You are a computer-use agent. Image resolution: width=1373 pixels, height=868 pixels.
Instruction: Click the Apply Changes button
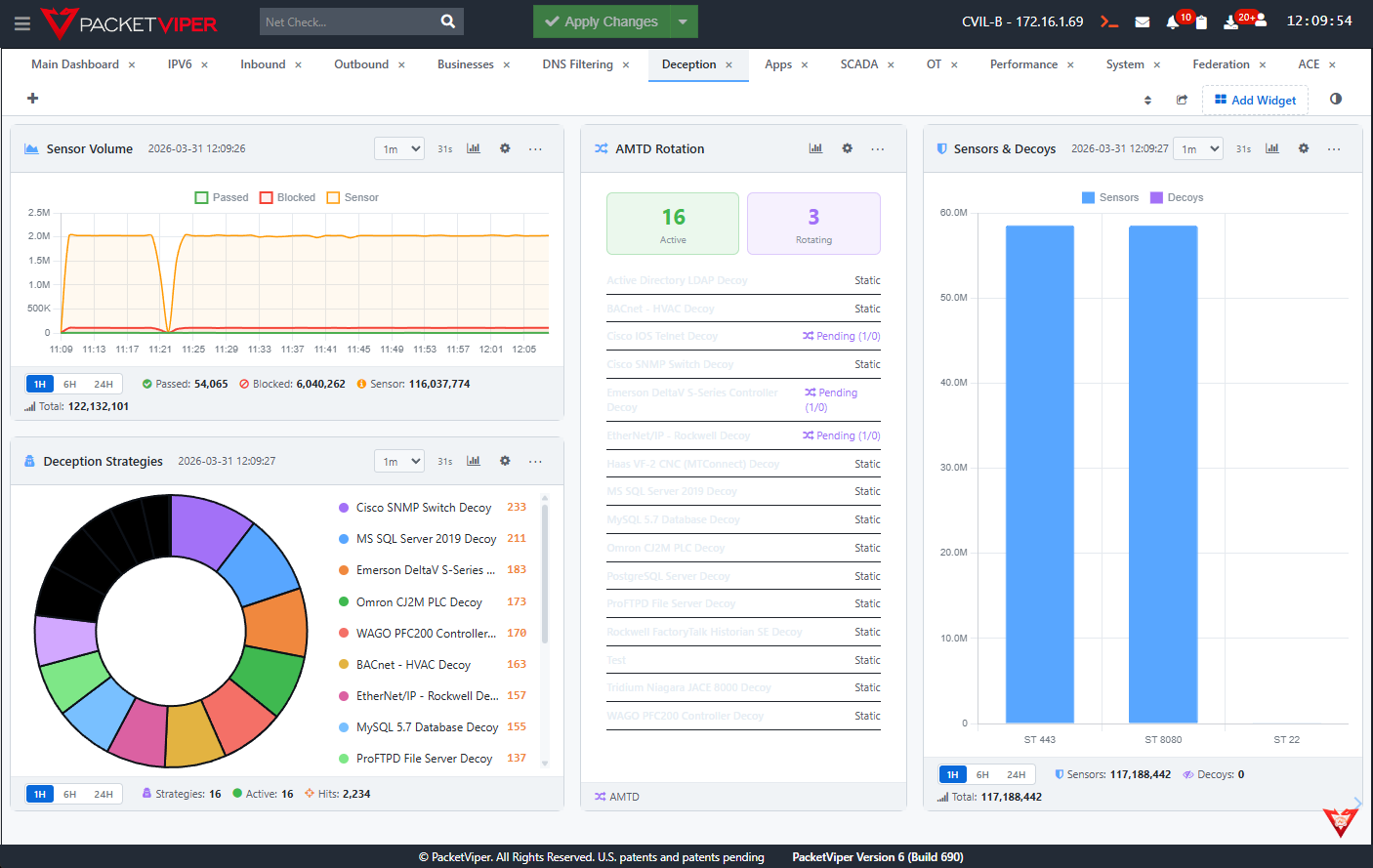point(602,21)
